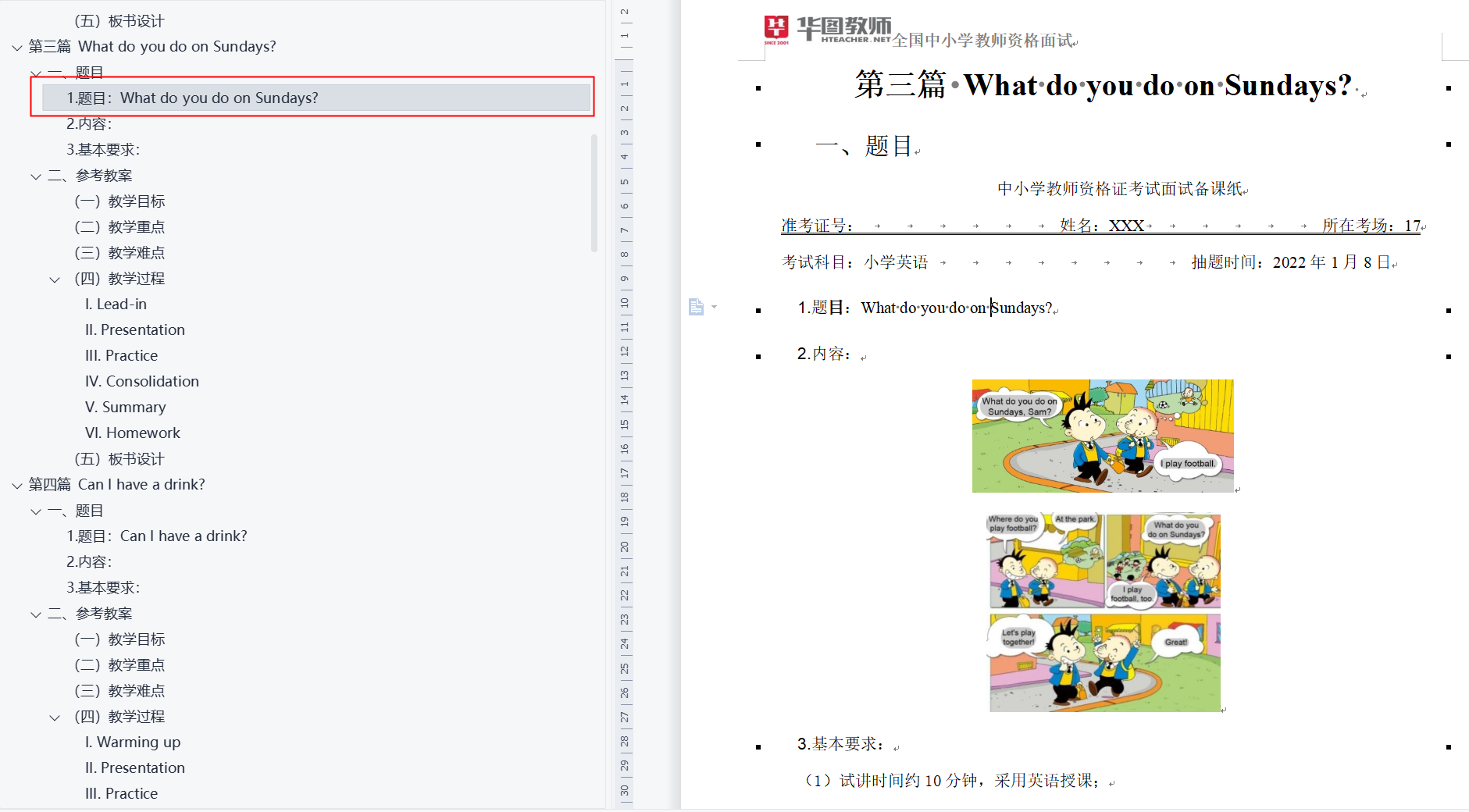
Task: Go to the I. Warming up heading
Action: click(133, 743)
